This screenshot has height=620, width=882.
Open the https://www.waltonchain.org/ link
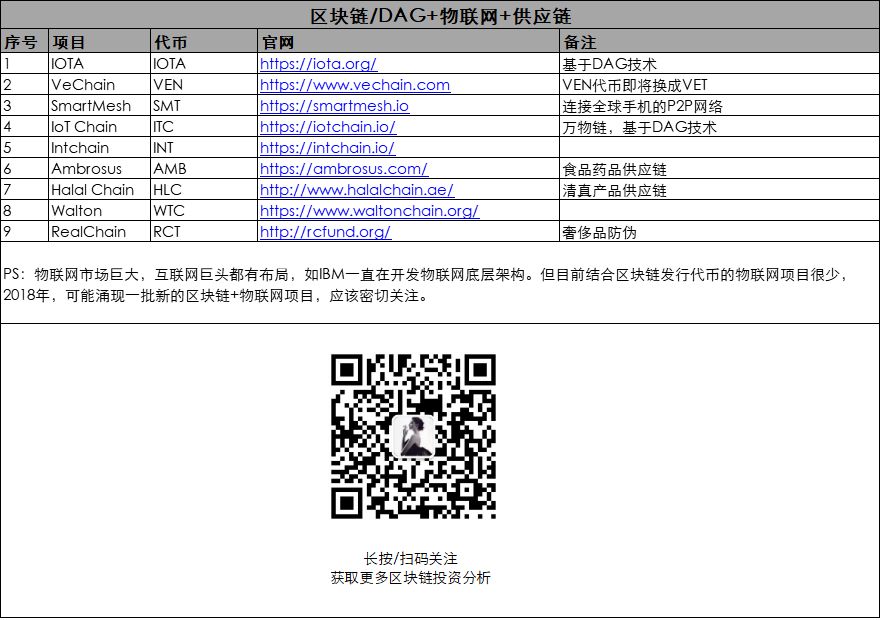coord(369,211)
